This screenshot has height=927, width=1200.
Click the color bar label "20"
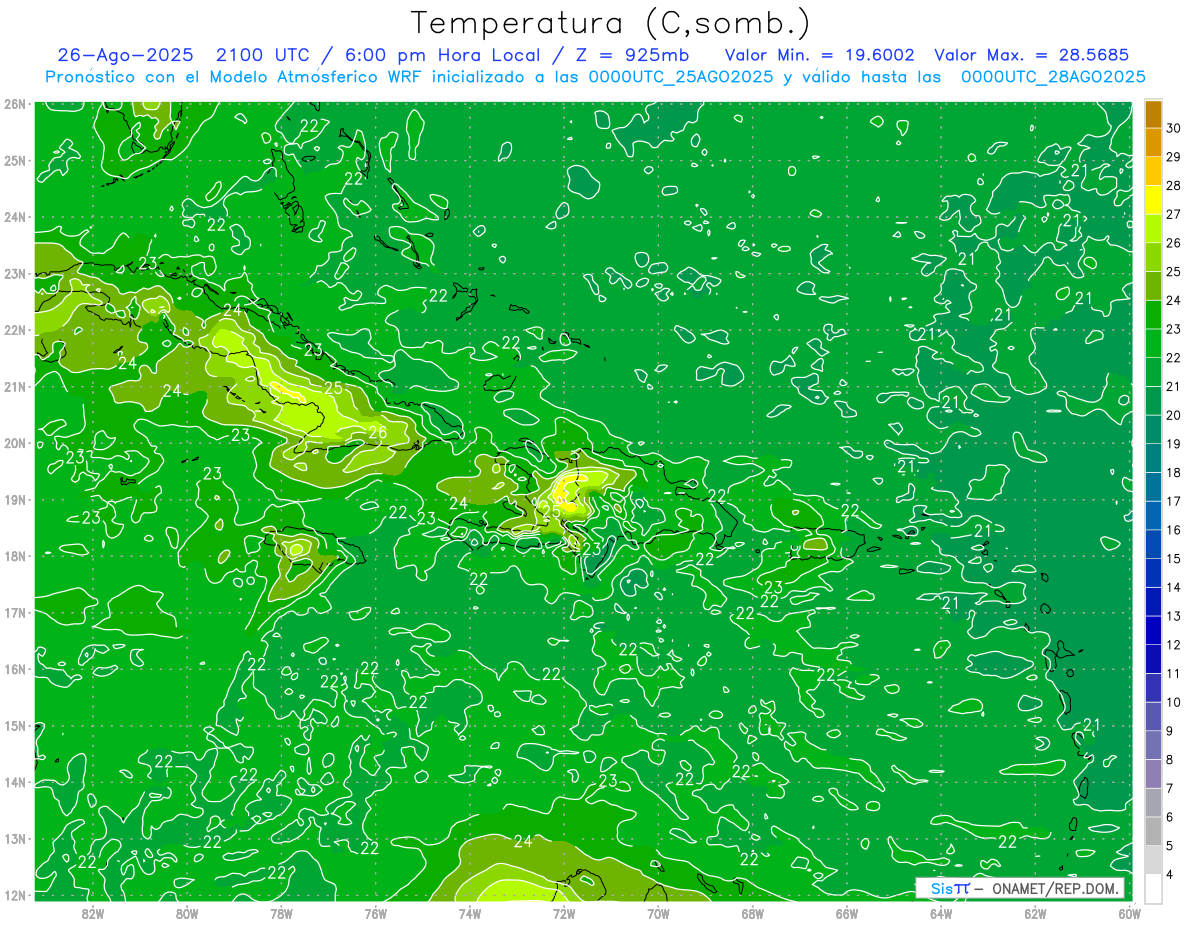(1173, 415)
